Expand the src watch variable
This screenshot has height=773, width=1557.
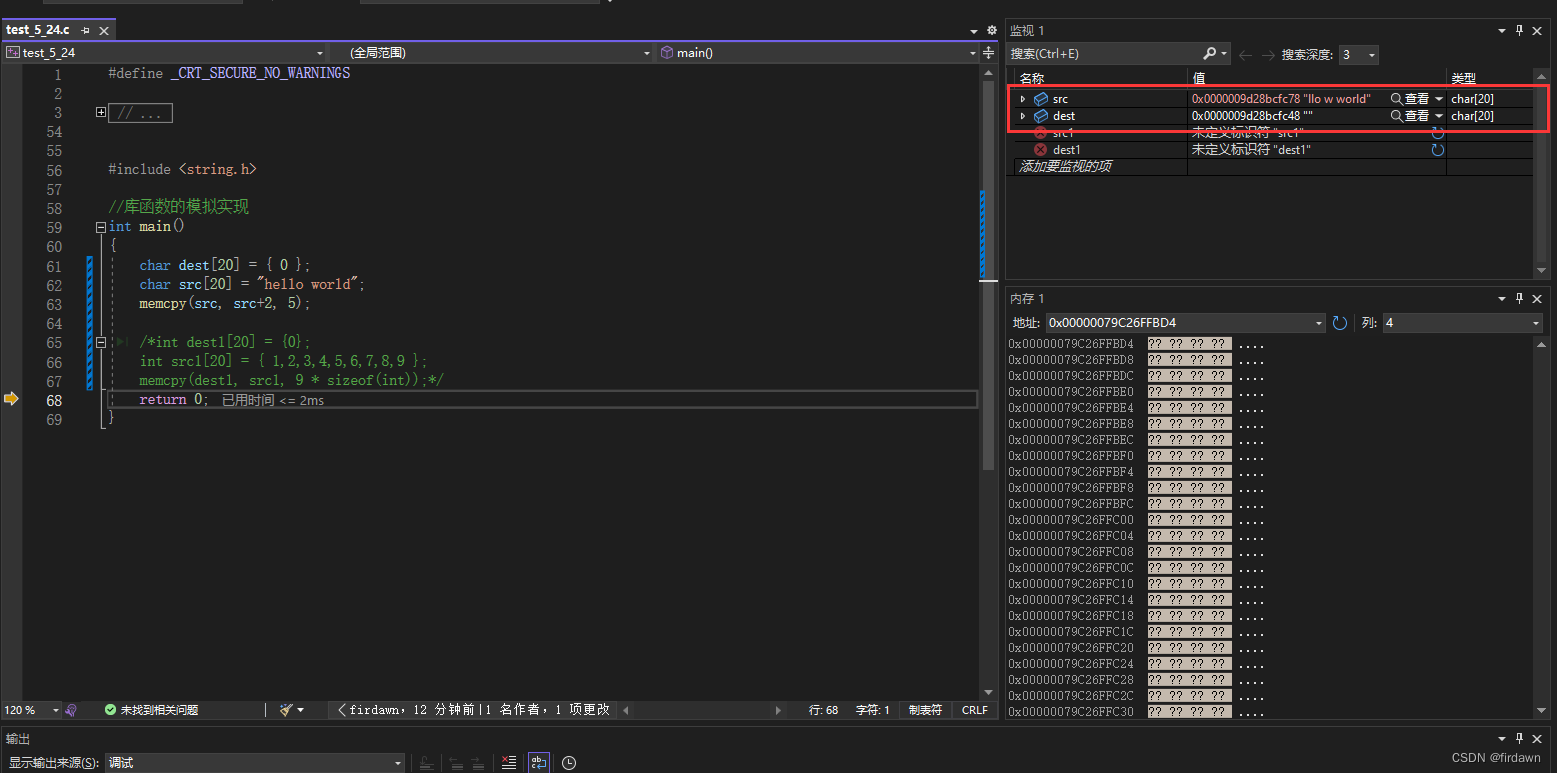1022,99
